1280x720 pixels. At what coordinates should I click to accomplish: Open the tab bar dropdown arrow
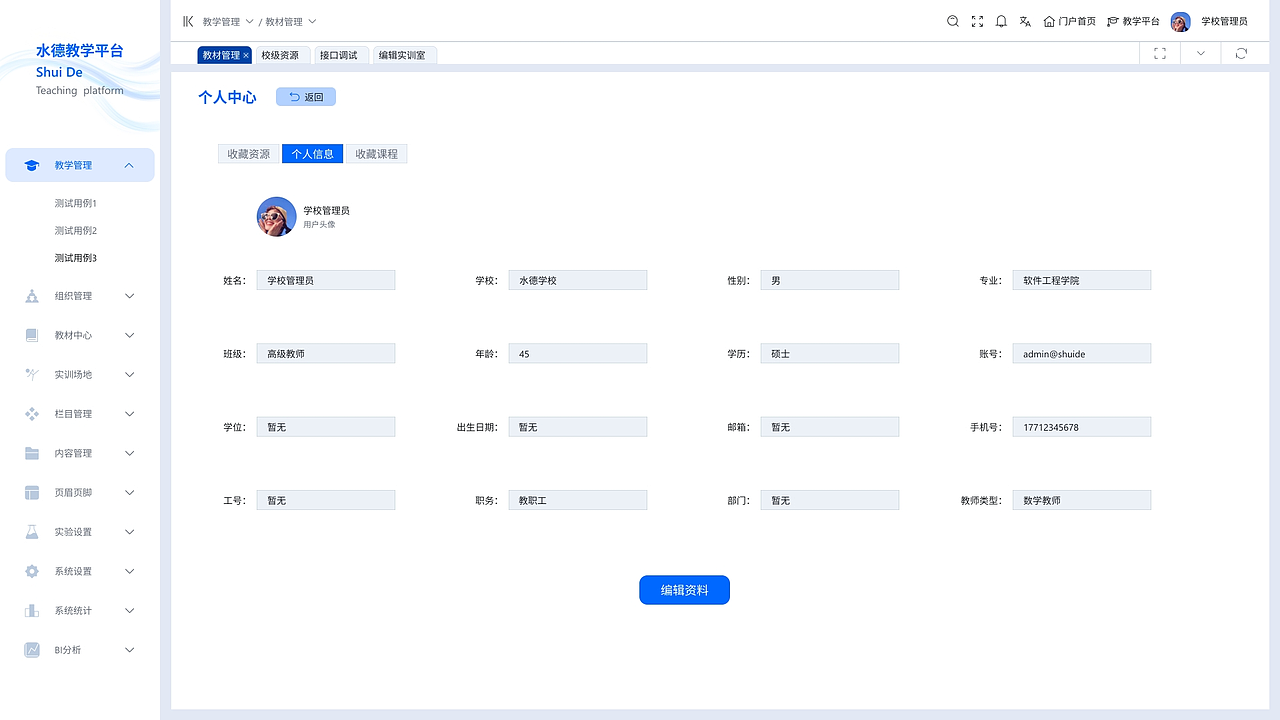(x=1201, y=54)
